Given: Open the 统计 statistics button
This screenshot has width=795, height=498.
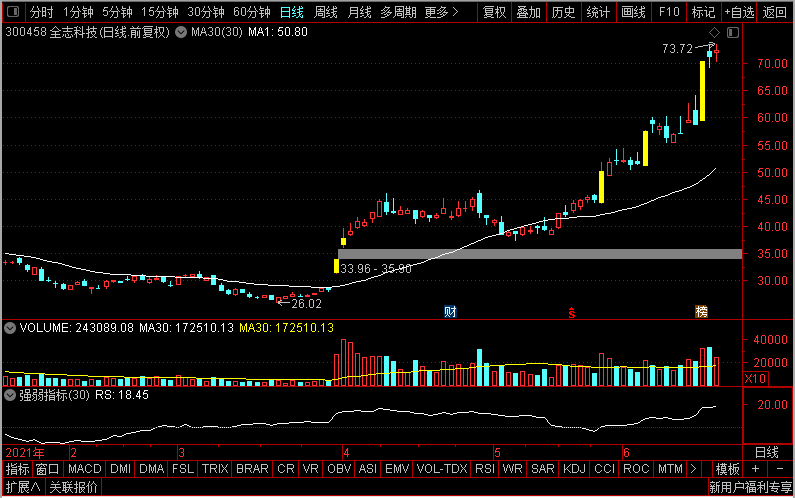Looking at the screenshot, I should (598, 12).
